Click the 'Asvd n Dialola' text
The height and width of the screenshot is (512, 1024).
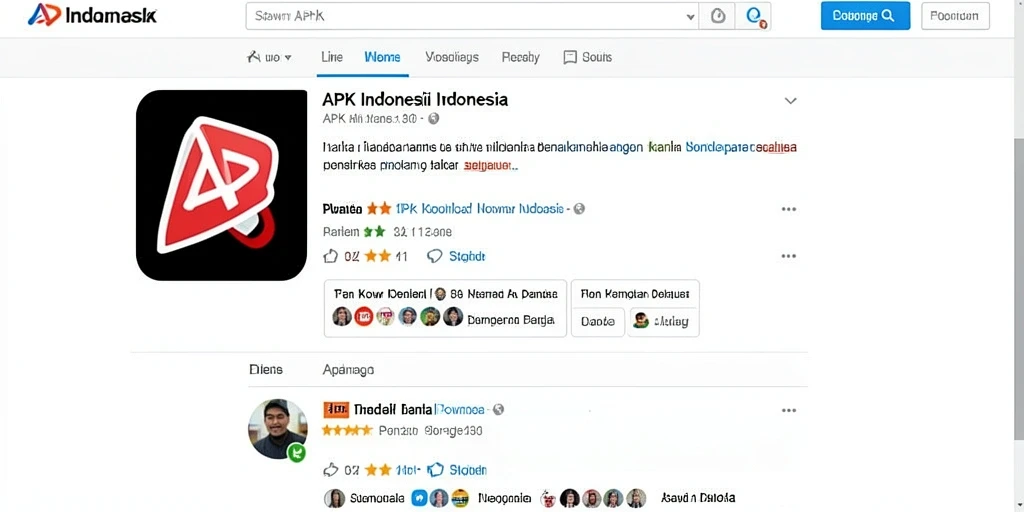pyautogui.click(x=698, y=498)
